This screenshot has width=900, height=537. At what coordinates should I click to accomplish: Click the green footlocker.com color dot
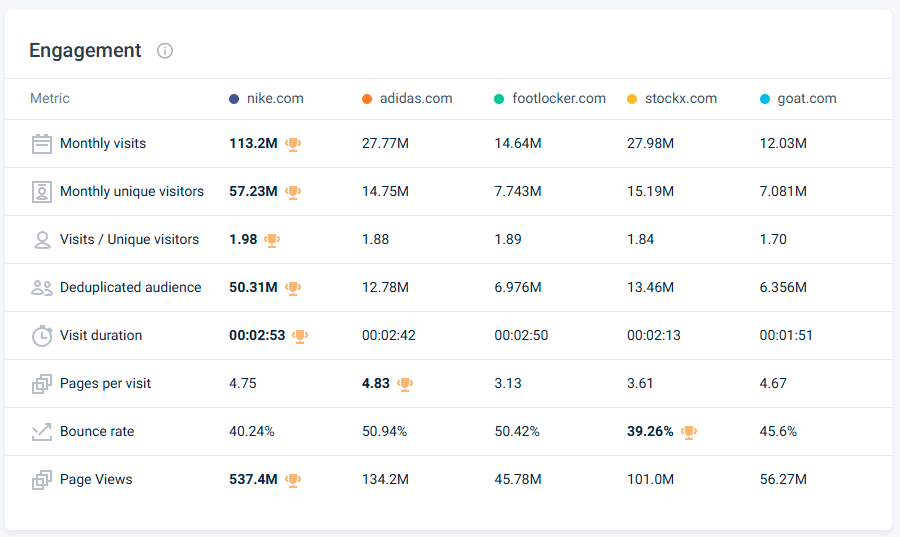coord(499,99)
